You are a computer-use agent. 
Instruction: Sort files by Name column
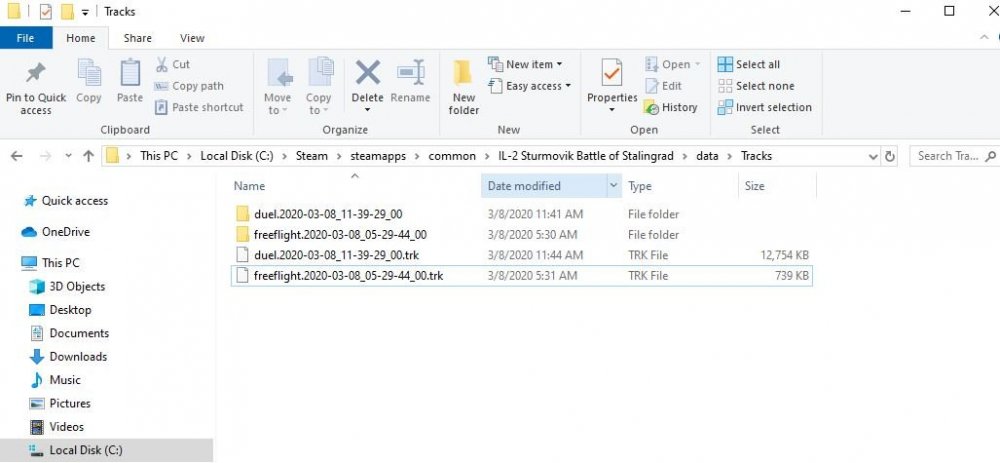click(x=249, y=186)
